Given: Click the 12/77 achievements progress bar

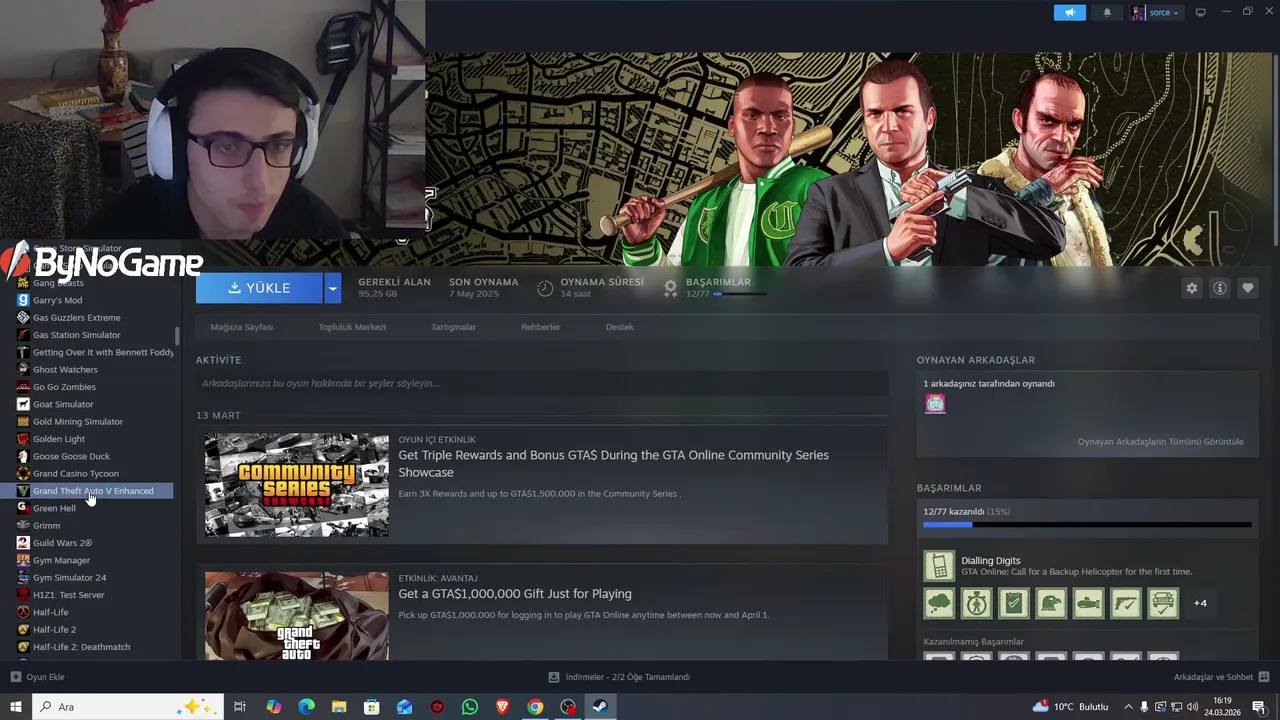Looking at the screenshot, I should [x=1087, y=524].
